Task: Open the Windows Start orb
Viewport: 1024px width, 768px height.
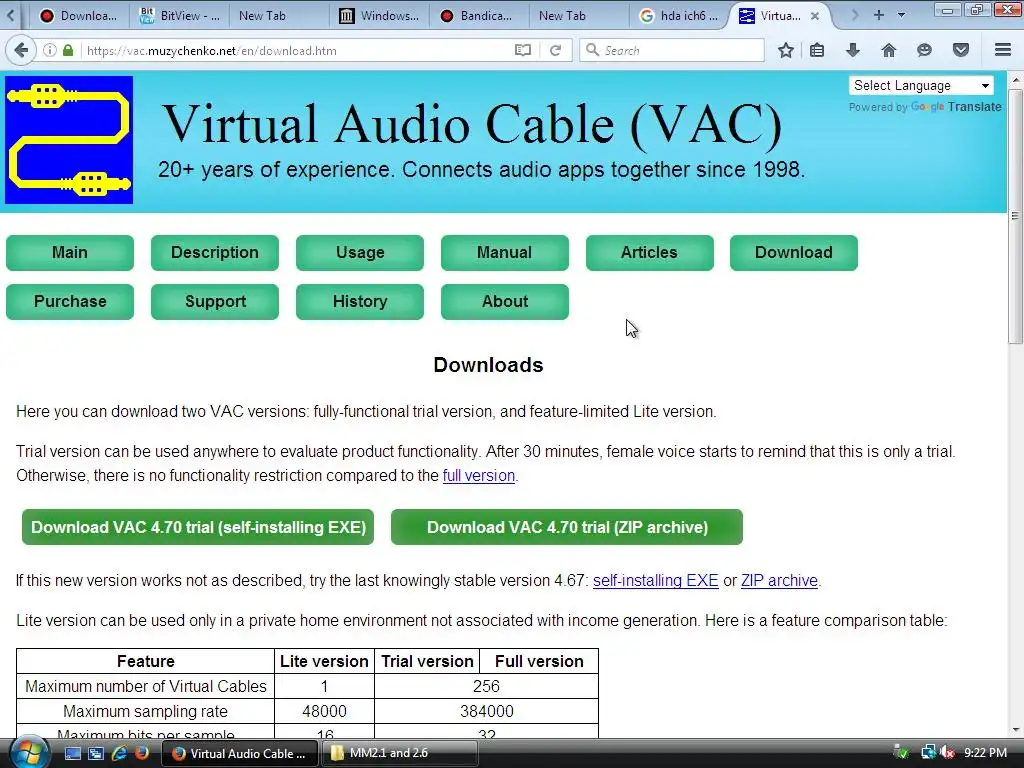Action: [x=27, y=753]
